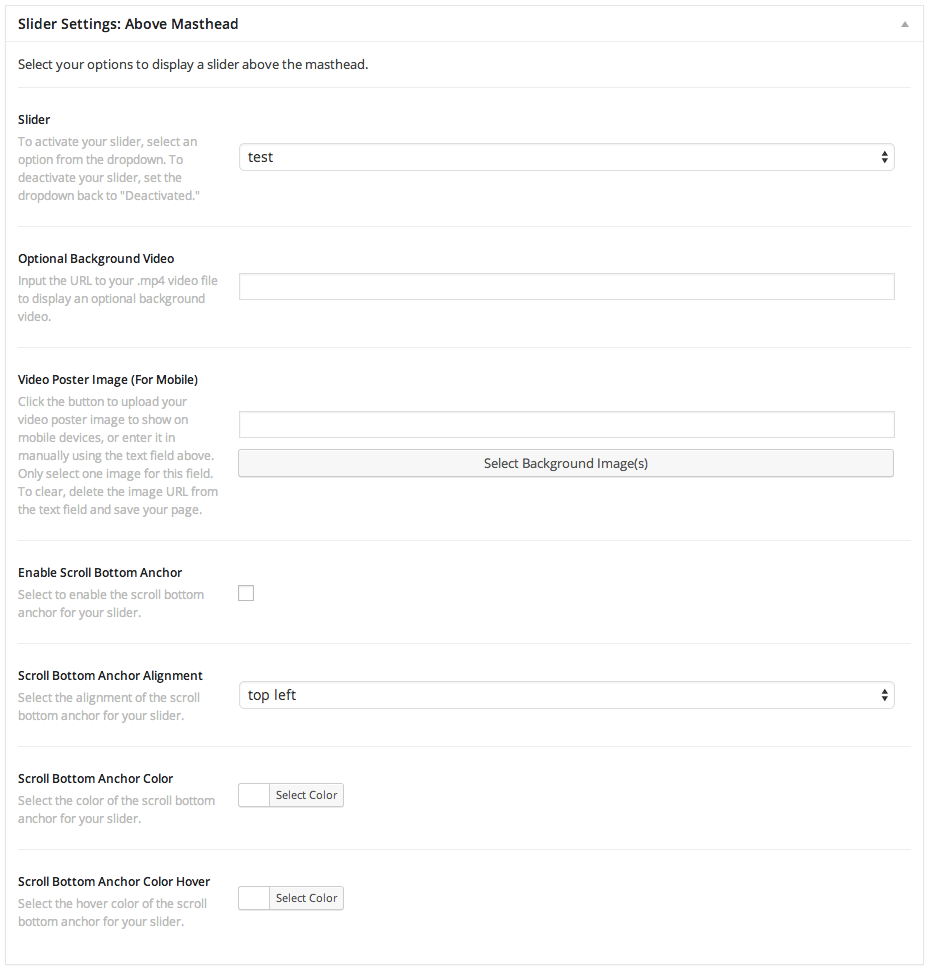Collapse the Slider Settings panel using the triangle
This screenshot has width=929, height=970.
pyautogui.click(x=904, y=23)
